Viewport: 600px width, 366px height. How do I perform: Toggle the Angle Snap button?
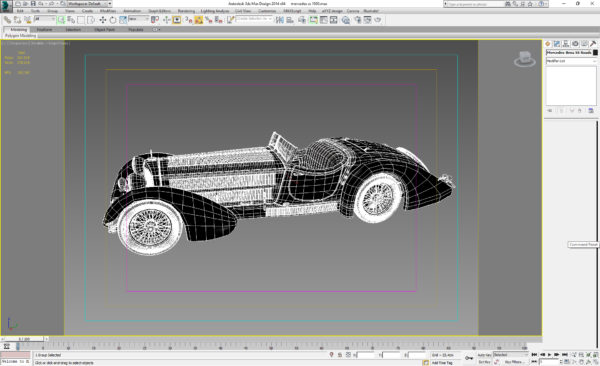pyautogui.click(x=199, y=20)
